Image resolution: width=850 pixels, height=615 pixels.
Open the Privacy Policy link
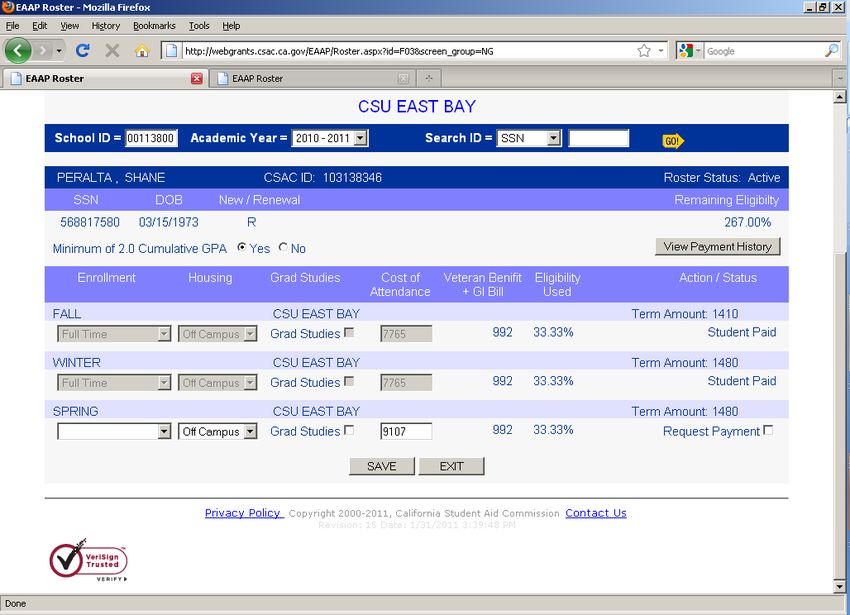[x=243, y=512]
